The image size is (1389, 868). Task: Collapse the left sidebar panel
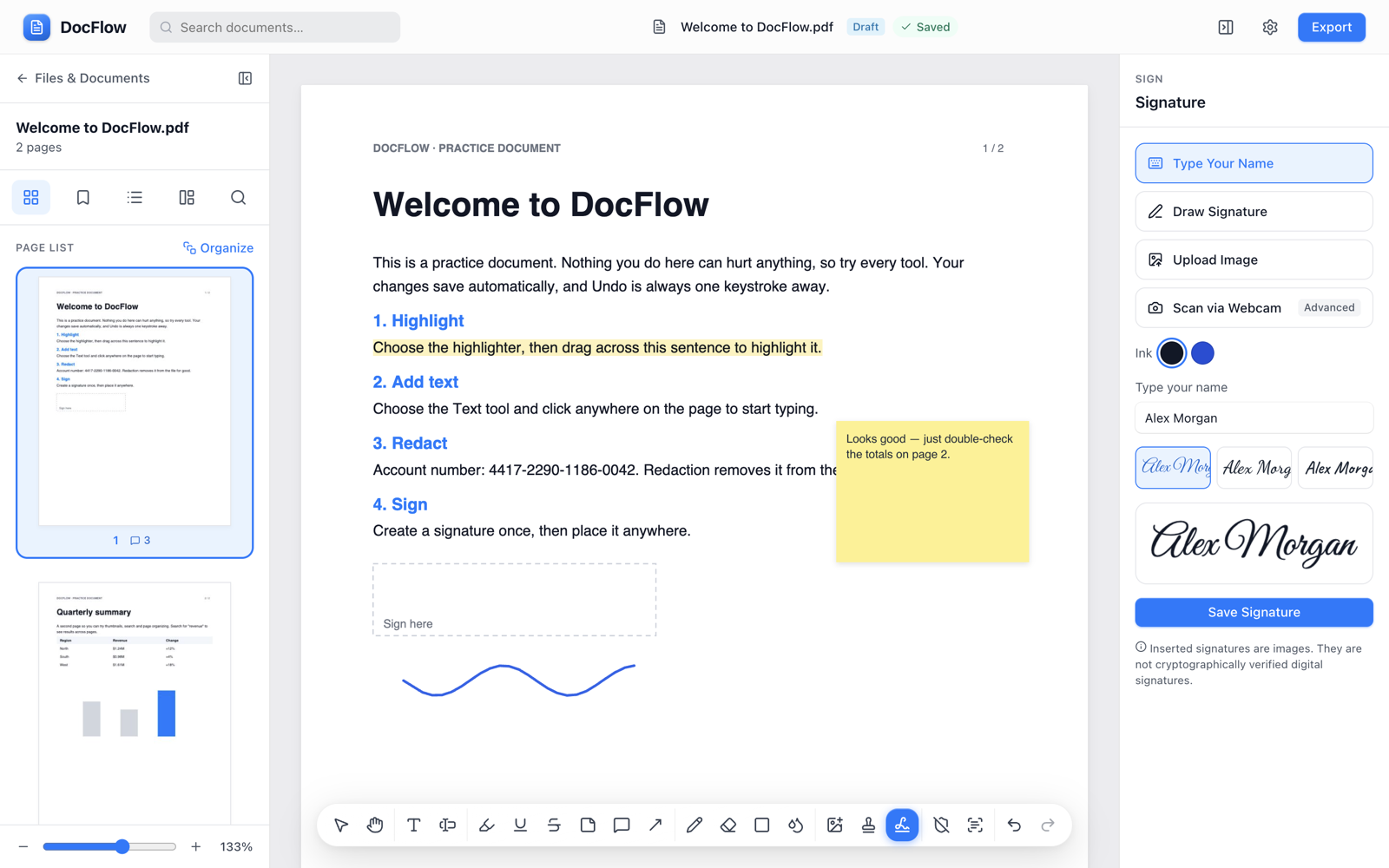pyautogui.click(x=245, y=78)
